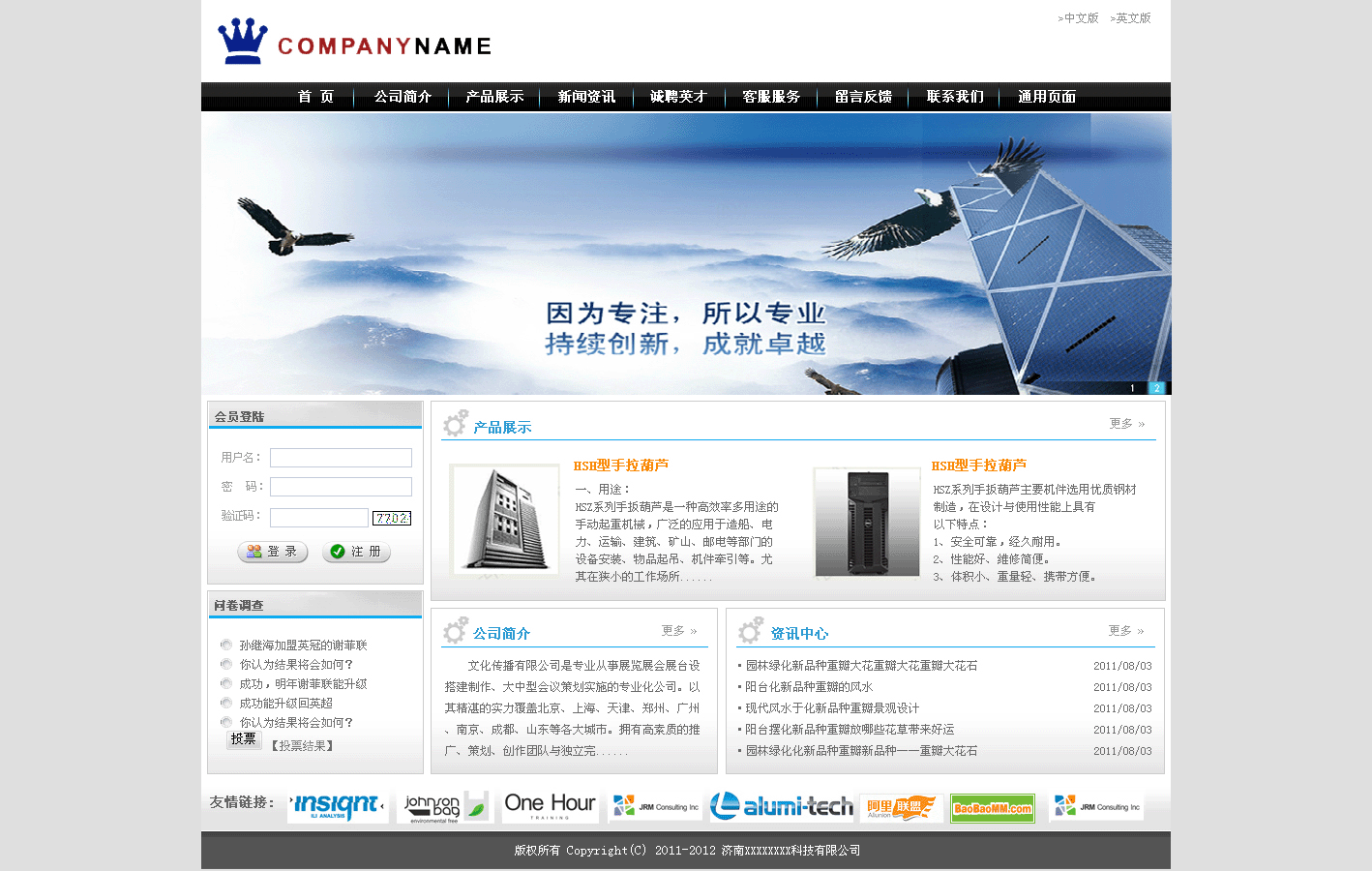This screenshot has height=871, width=1372.
Task: Click the green BaoBaoMM.com logo
Action: [992, 808]
